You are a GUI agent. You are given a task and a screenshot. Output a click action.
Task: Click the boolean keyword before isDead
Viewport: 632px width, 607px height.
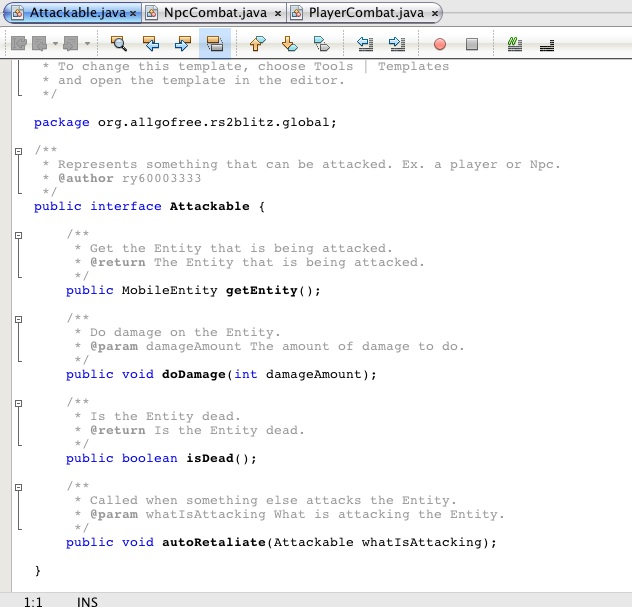150,458
